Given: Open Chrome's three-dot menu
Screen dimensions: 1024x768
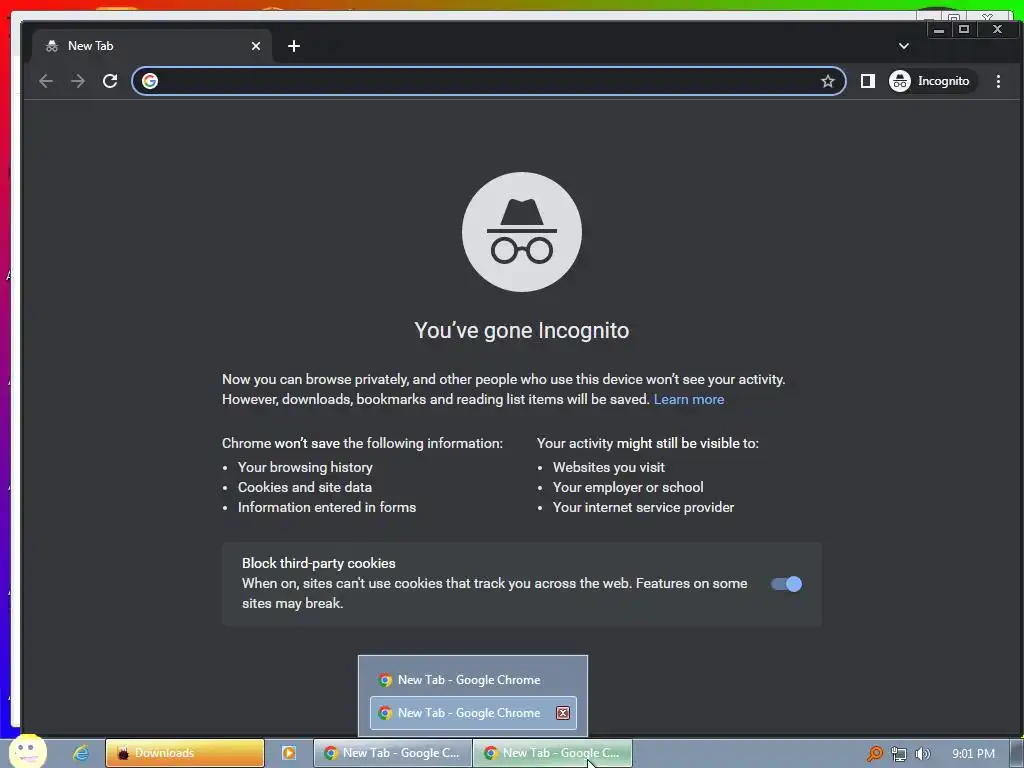Looking at the screenshot, I should [x=998, y=81].
